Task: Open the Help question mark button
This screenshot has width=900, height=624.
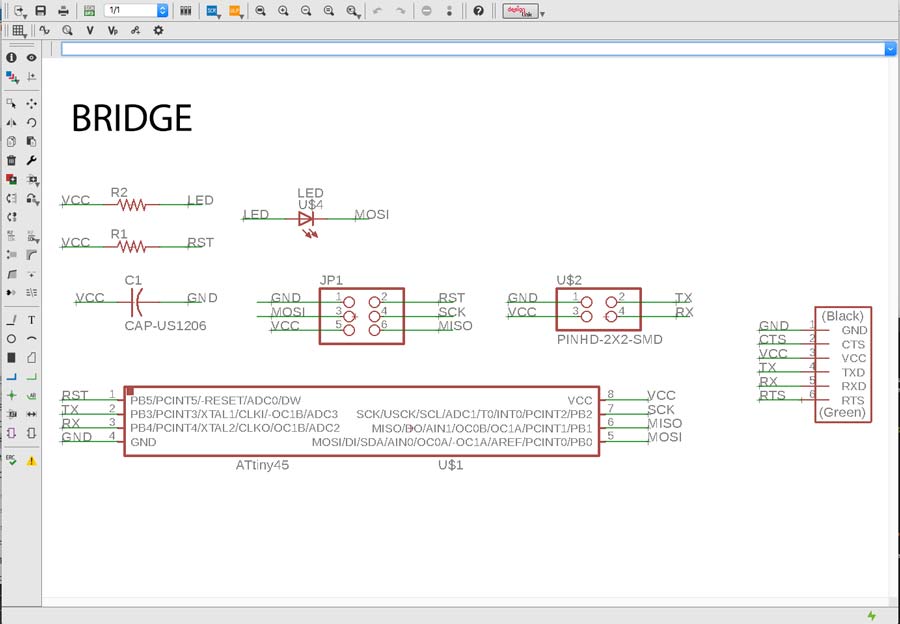Action: 479,10
